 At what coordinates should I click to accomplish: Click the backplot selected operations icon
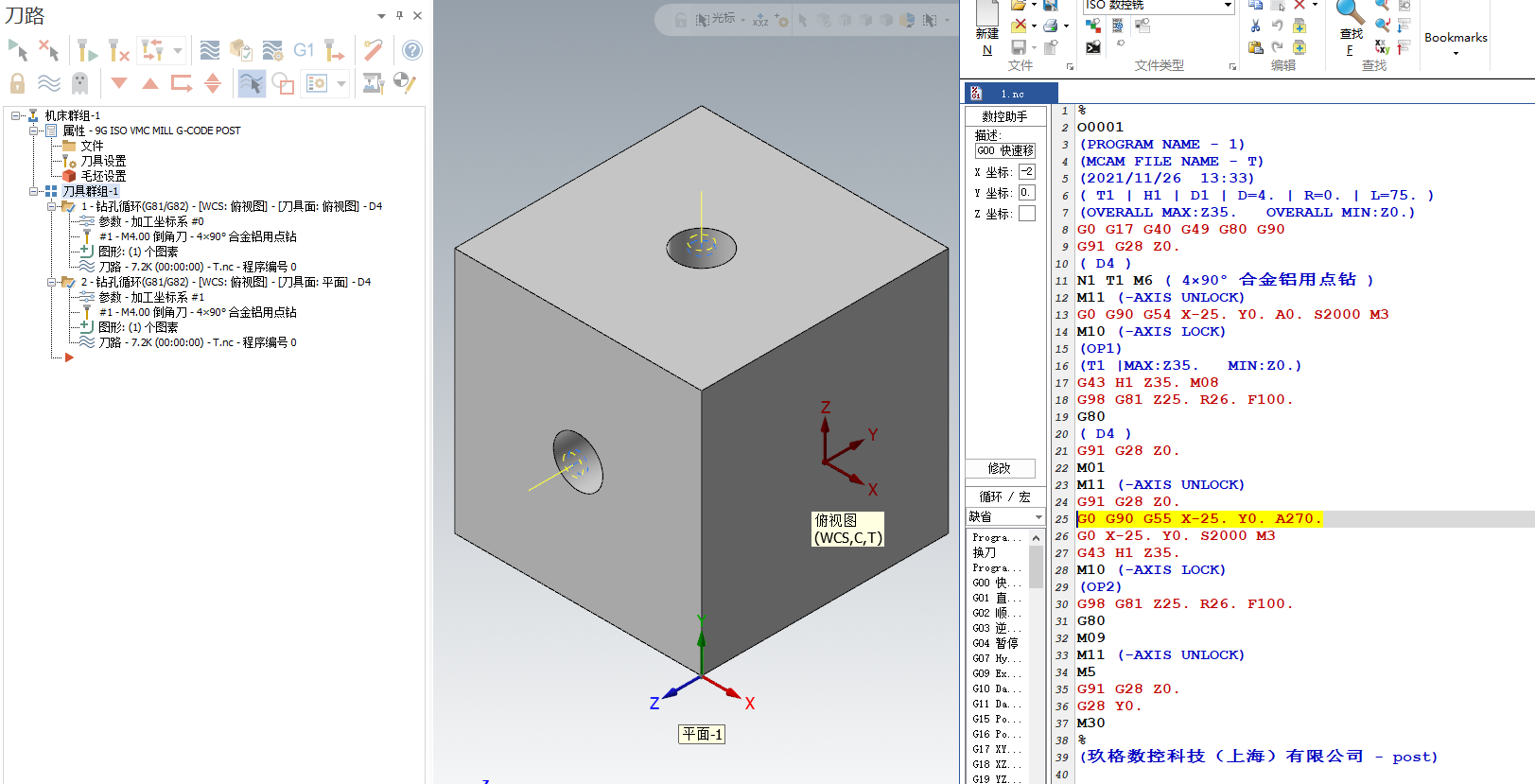click(210, 50)
